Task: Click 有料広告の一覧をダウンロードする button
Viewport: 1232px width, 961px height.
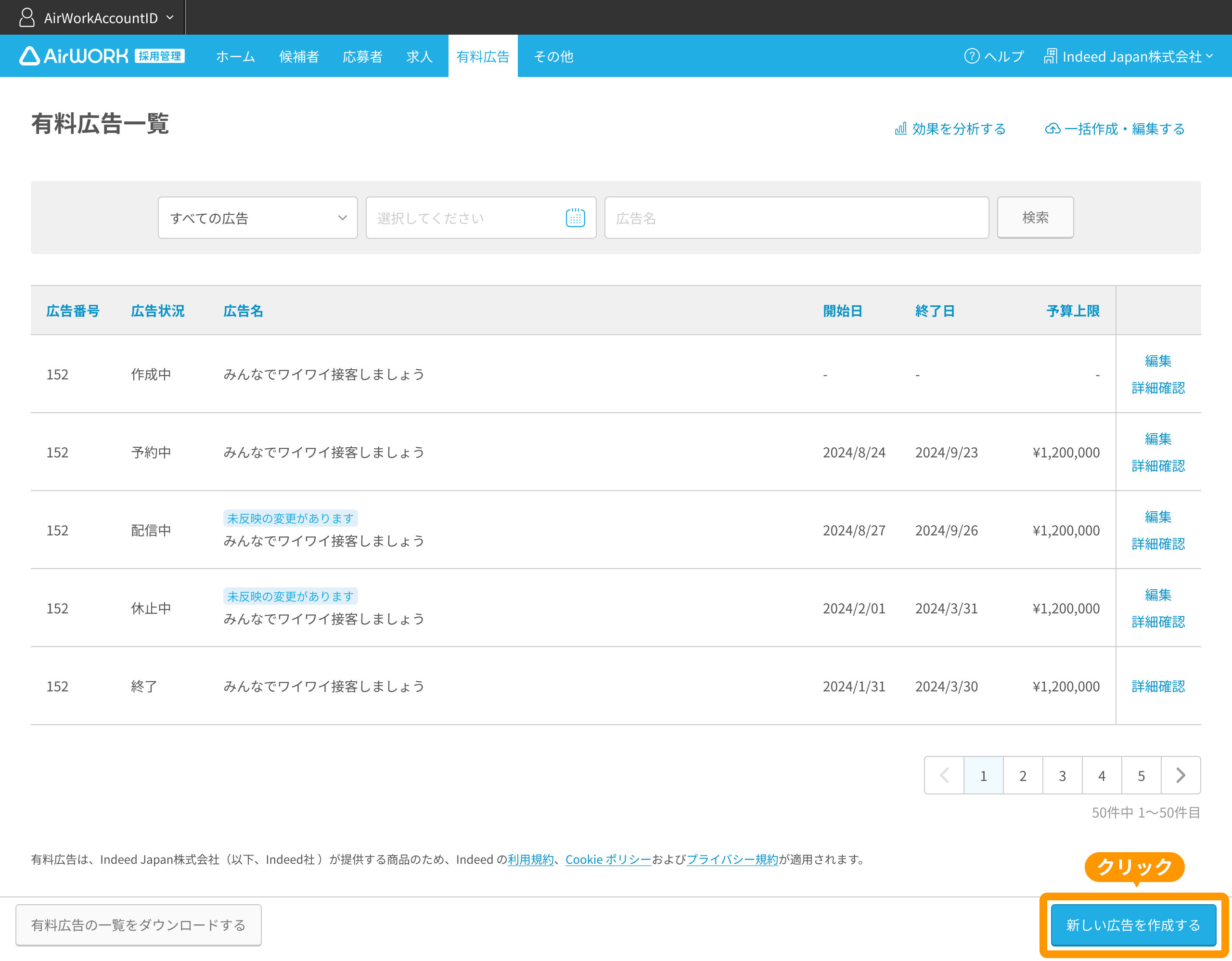Action: click(x=138, y=924)
